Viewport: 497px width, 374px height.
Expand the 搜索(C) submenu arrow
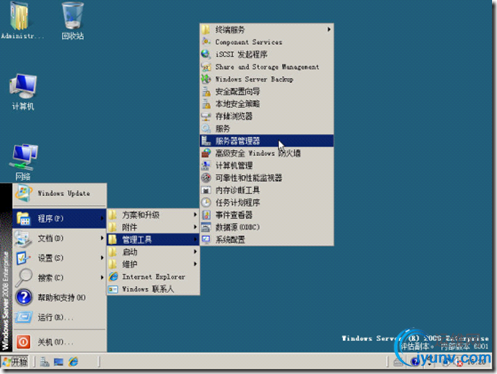coord(102,277)
